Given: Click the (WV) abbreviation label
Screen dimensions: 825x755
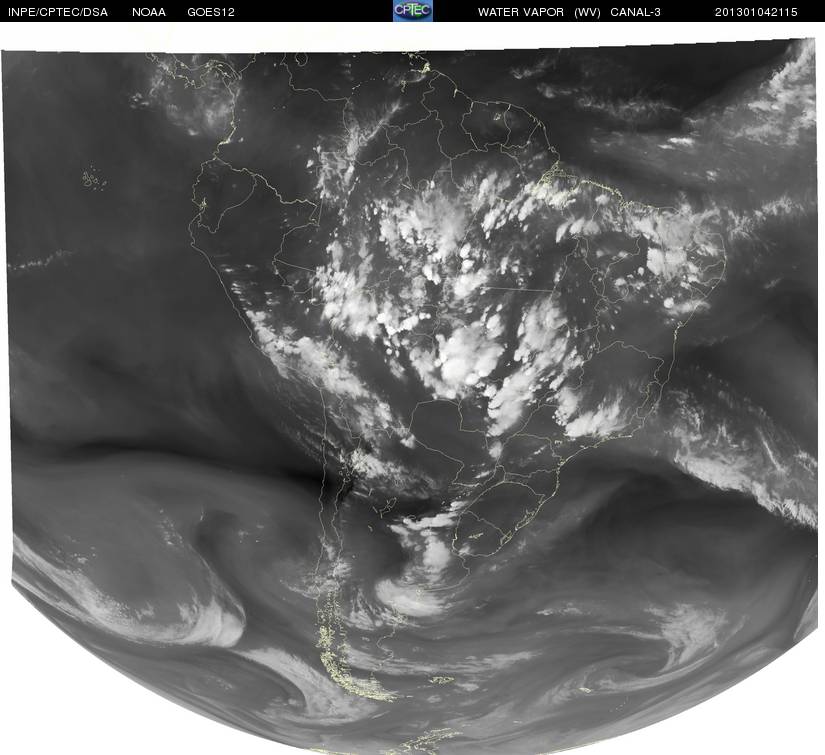Looking at the screenshot, I should click(587, 12).
